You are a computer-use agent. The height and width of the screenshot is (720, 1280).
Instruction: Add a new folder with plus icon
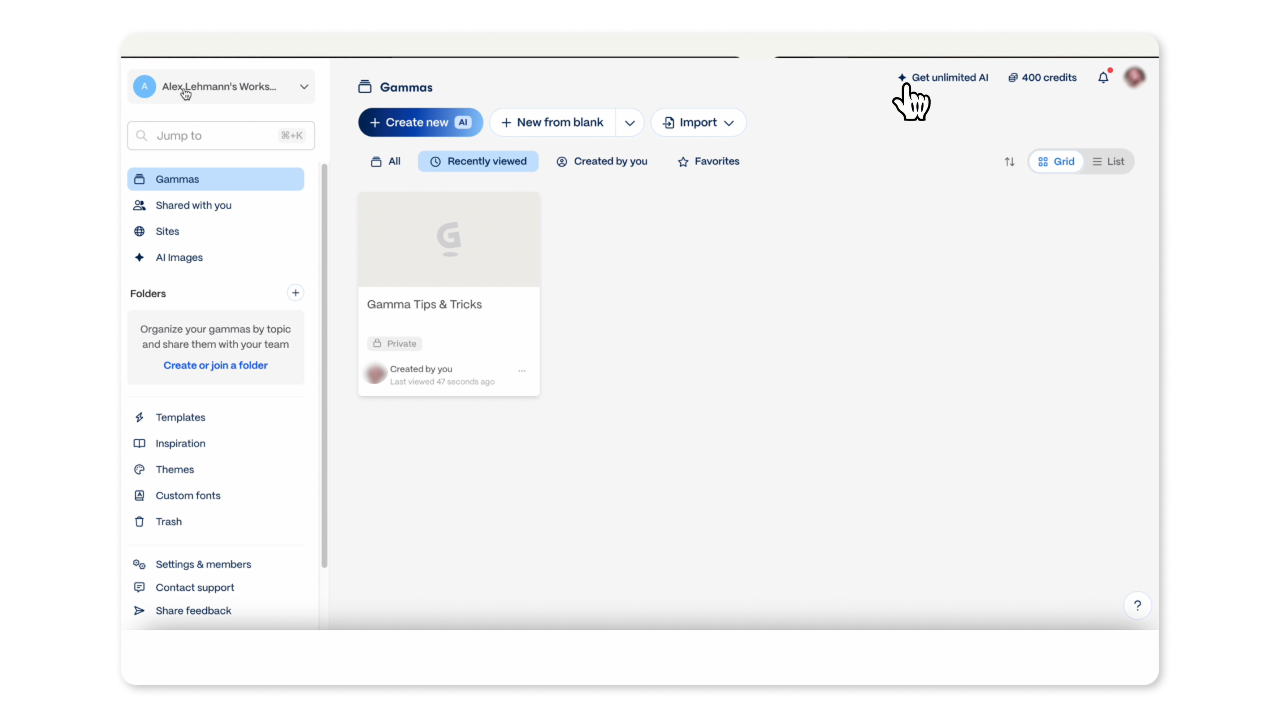click(295, 293)
